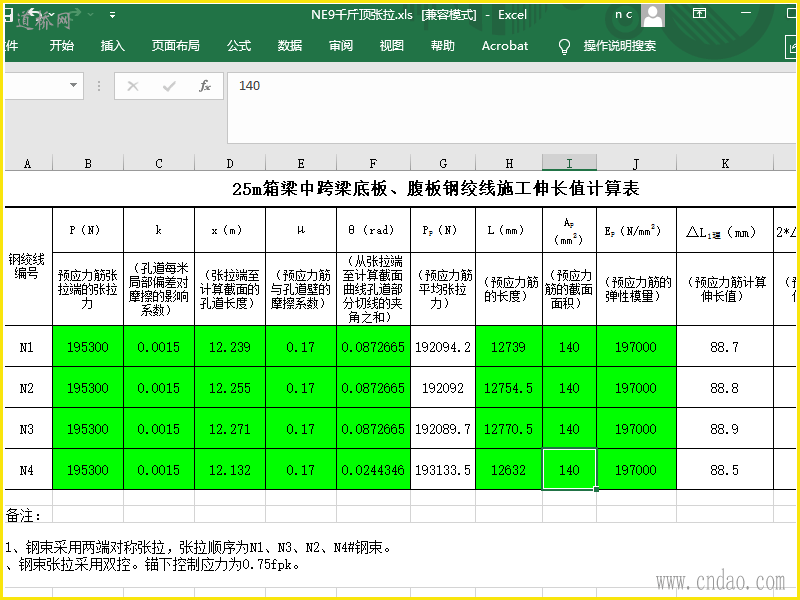800x600 pixels.
Task: Click the fill handle of selected cell
Action: [x=596, y=489]
